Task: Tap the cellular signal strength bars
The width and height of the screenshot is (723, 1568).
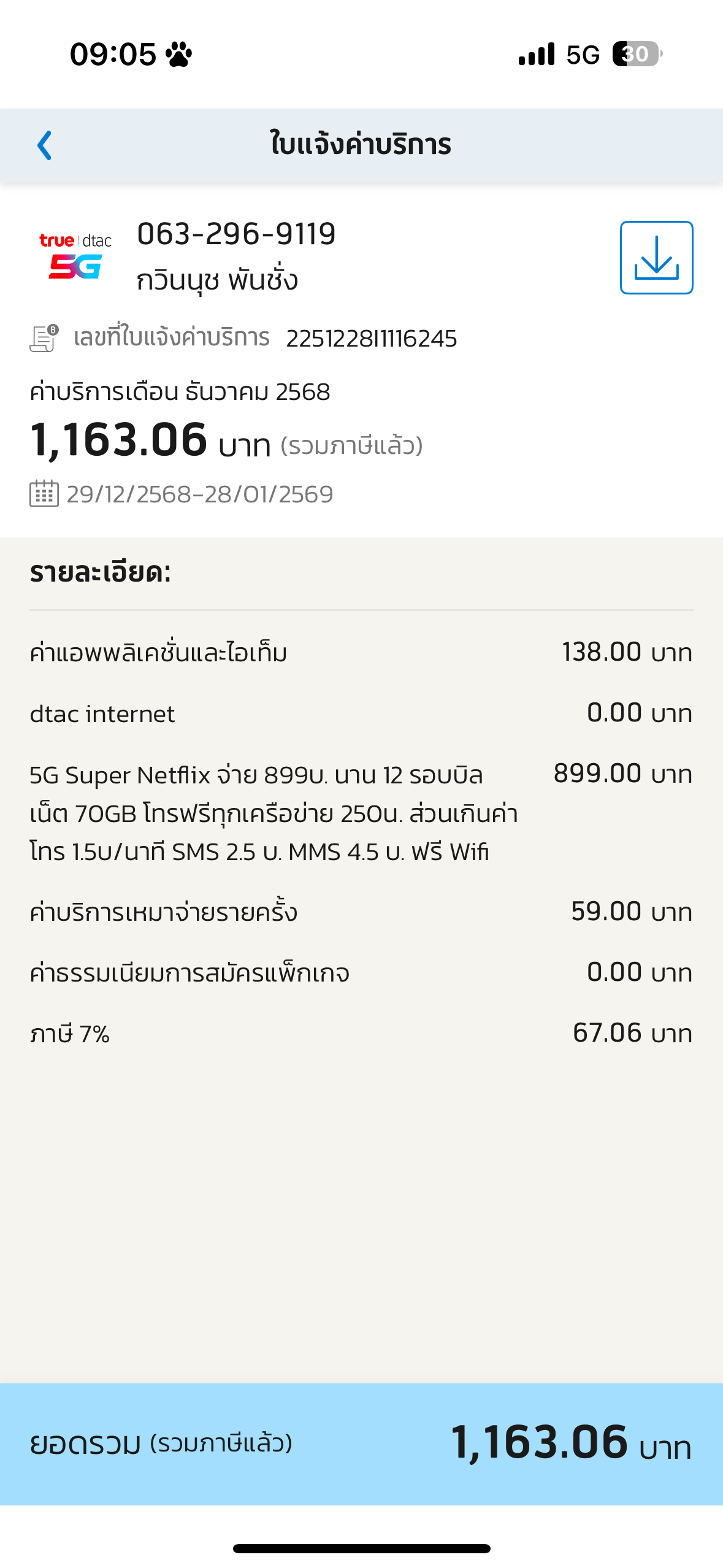Action: point(537,54)
